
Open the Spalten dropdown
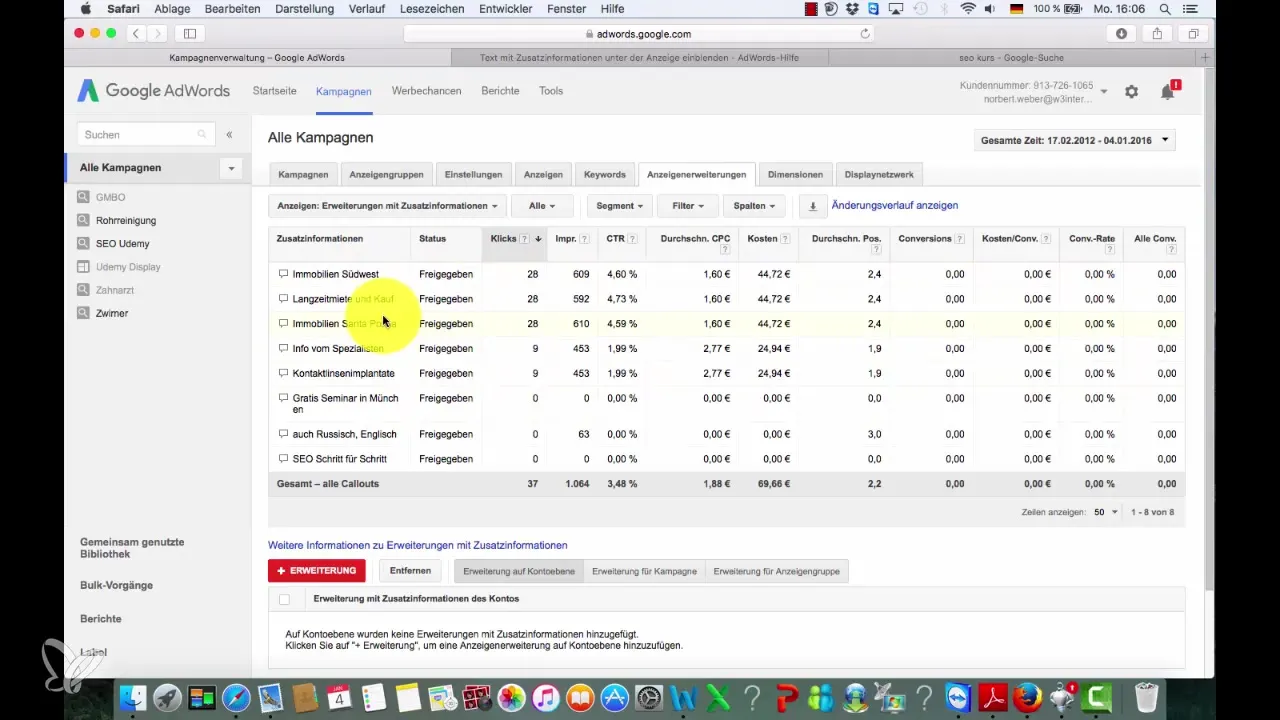(x=755, y=206)
